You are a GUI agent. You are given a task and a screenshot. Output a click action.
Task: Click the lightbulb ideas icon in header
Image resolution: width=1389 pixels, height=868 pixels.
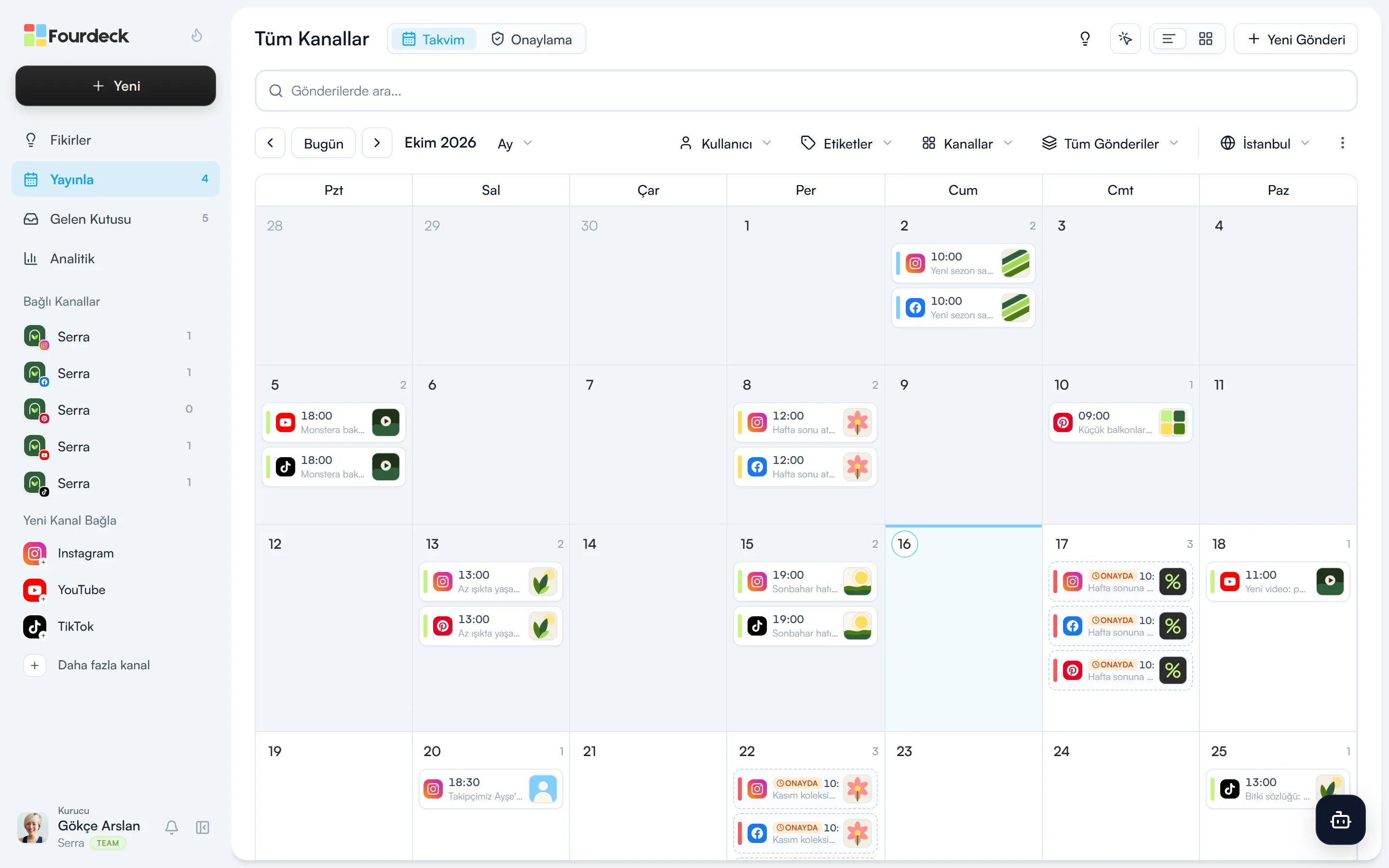tap(1085, 39)
